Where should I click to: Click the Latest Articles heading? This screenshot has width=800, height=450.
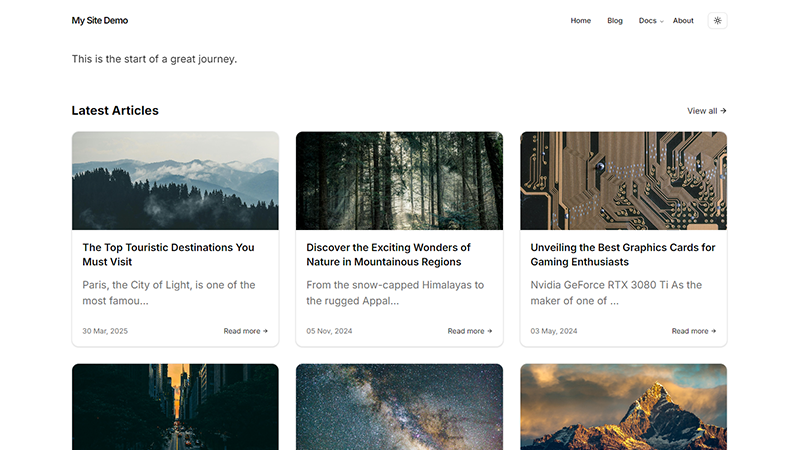pos(115,111)
